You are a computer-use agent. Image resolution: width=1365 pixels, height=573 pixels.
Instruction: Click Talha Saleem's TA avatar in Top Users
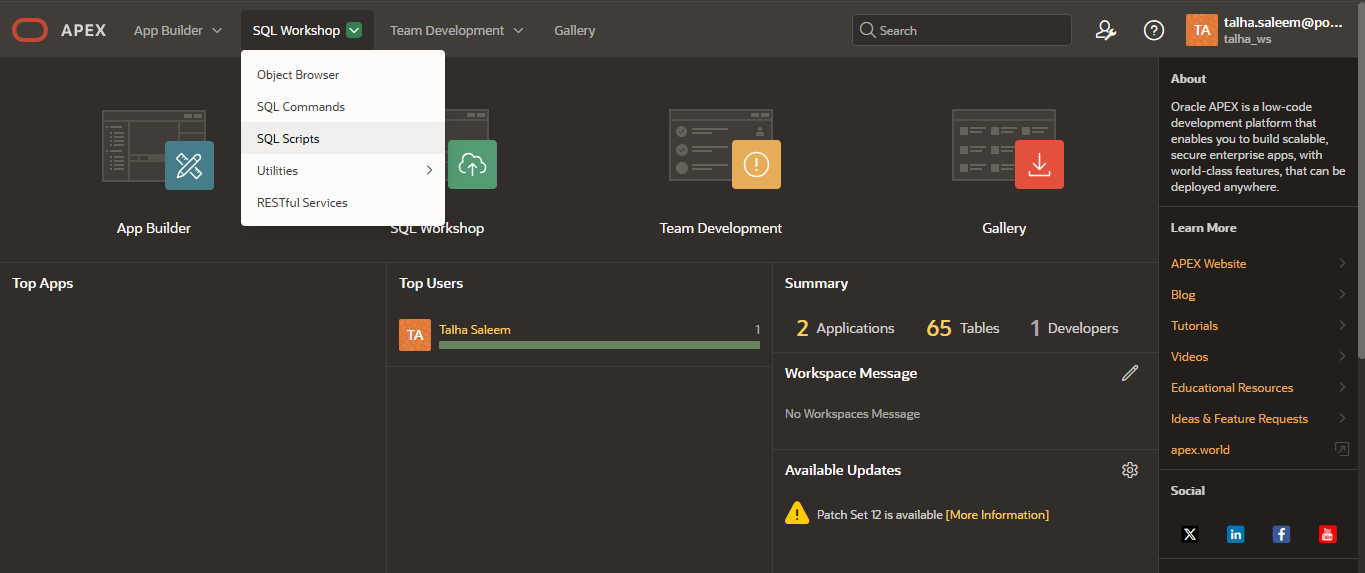415,335
